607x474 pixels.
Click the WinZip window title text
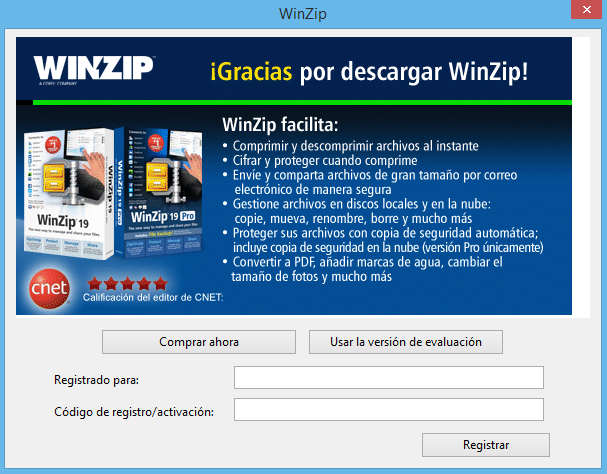tap(303, 14)
